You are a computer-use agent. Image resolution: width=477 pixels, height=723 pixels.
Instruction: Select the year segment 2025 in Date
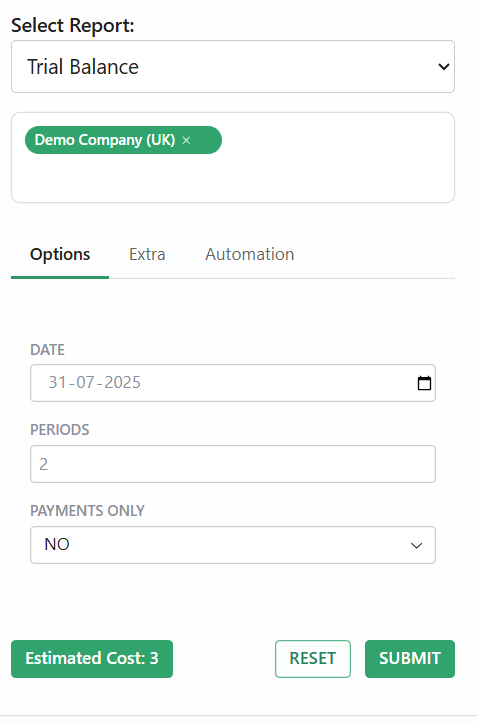[122, 382]
